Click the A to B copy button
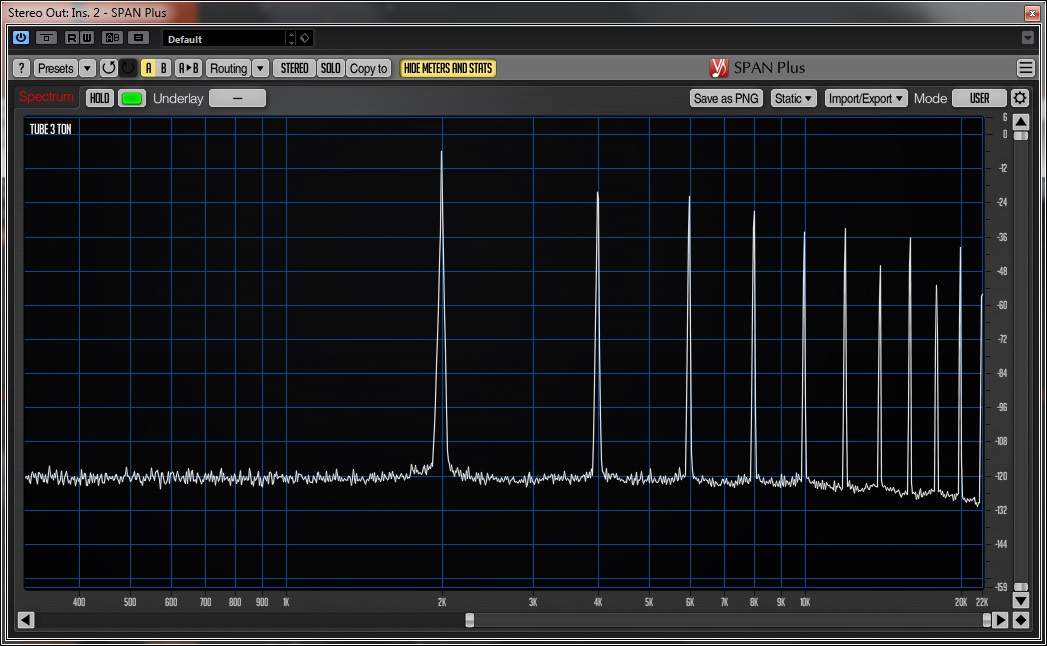This screenshot has height=646, width=1047. [188, 68]
